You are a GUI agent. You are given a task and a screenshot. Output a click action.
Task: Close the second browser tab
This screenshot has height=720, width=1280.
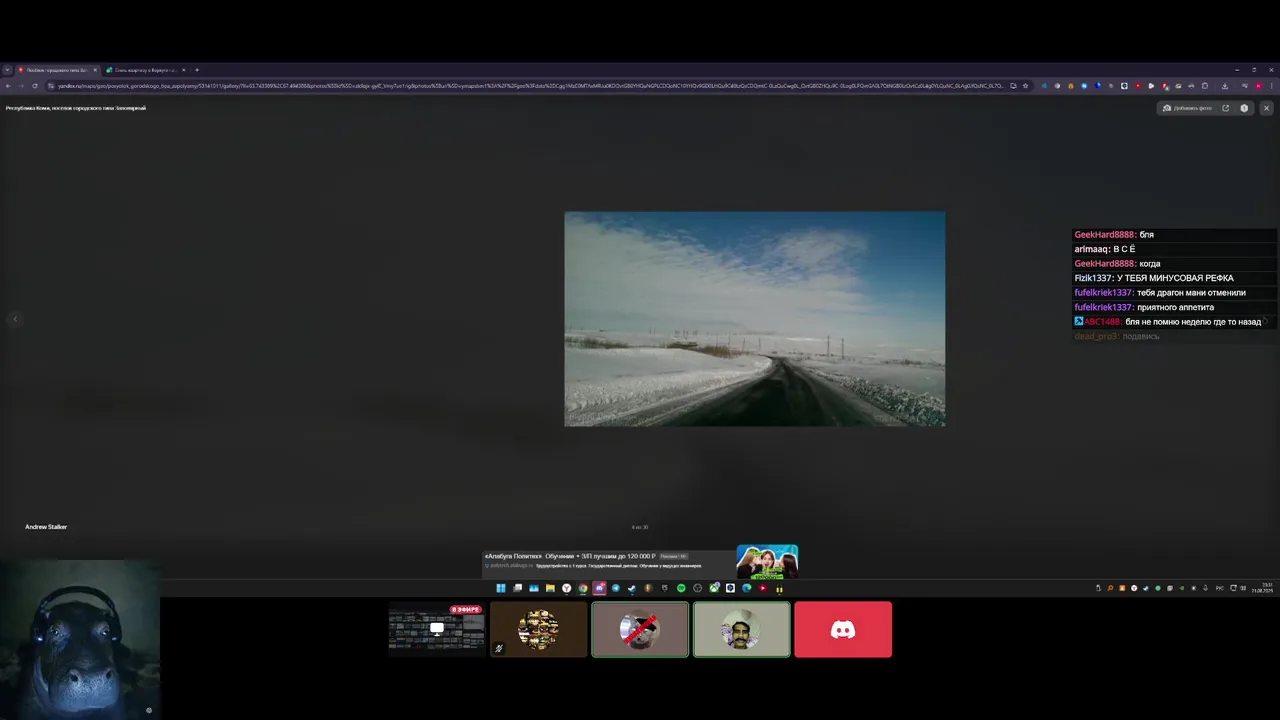coord(183,70)
